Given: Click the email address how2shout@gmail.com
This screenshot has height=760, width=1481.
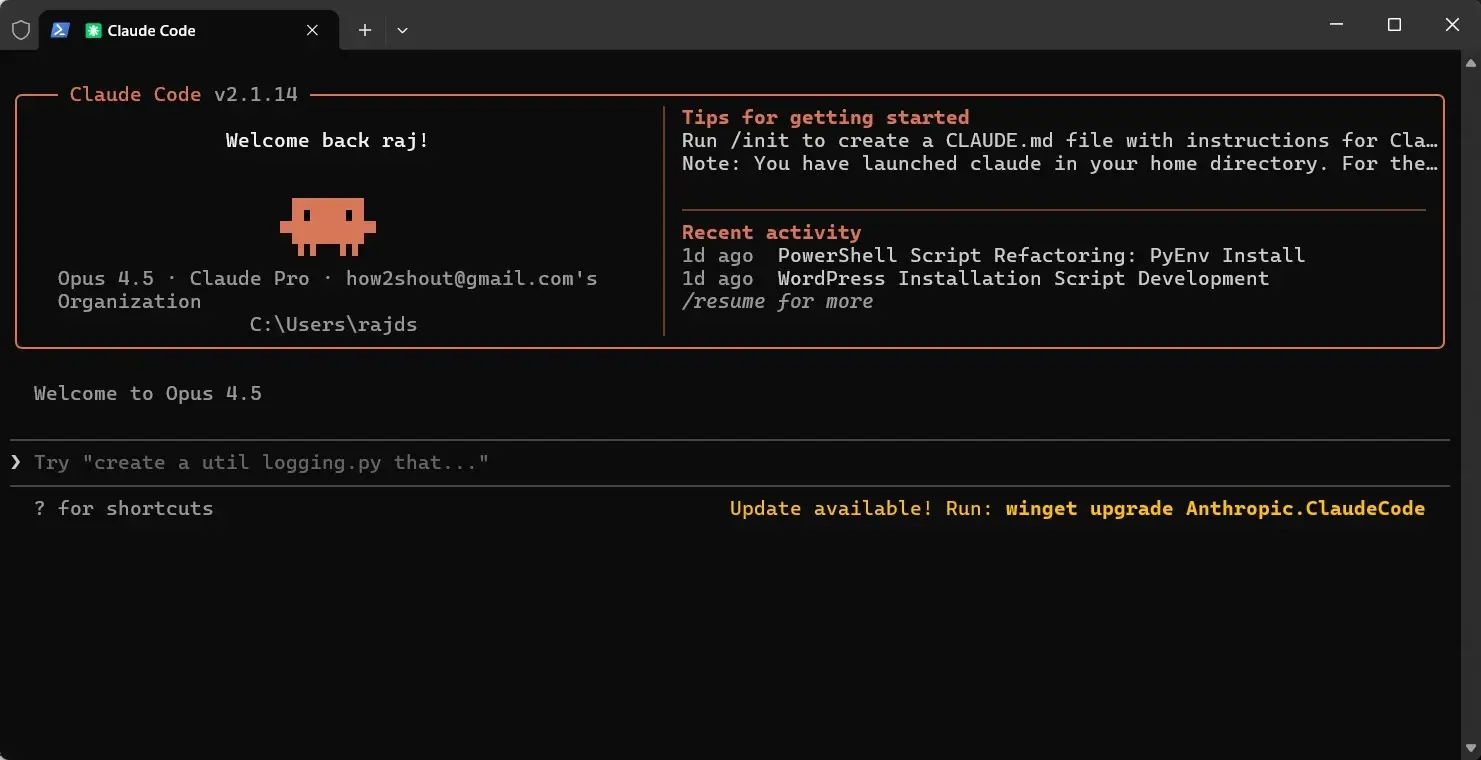Looking at the screenshot, I should click(x=461, y=278).
